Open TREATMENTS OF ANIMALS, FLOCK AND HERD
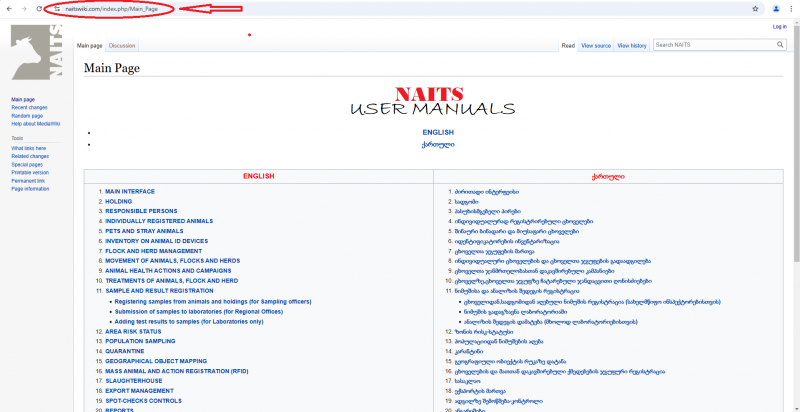The image size is (800, 412). [171, 280]
